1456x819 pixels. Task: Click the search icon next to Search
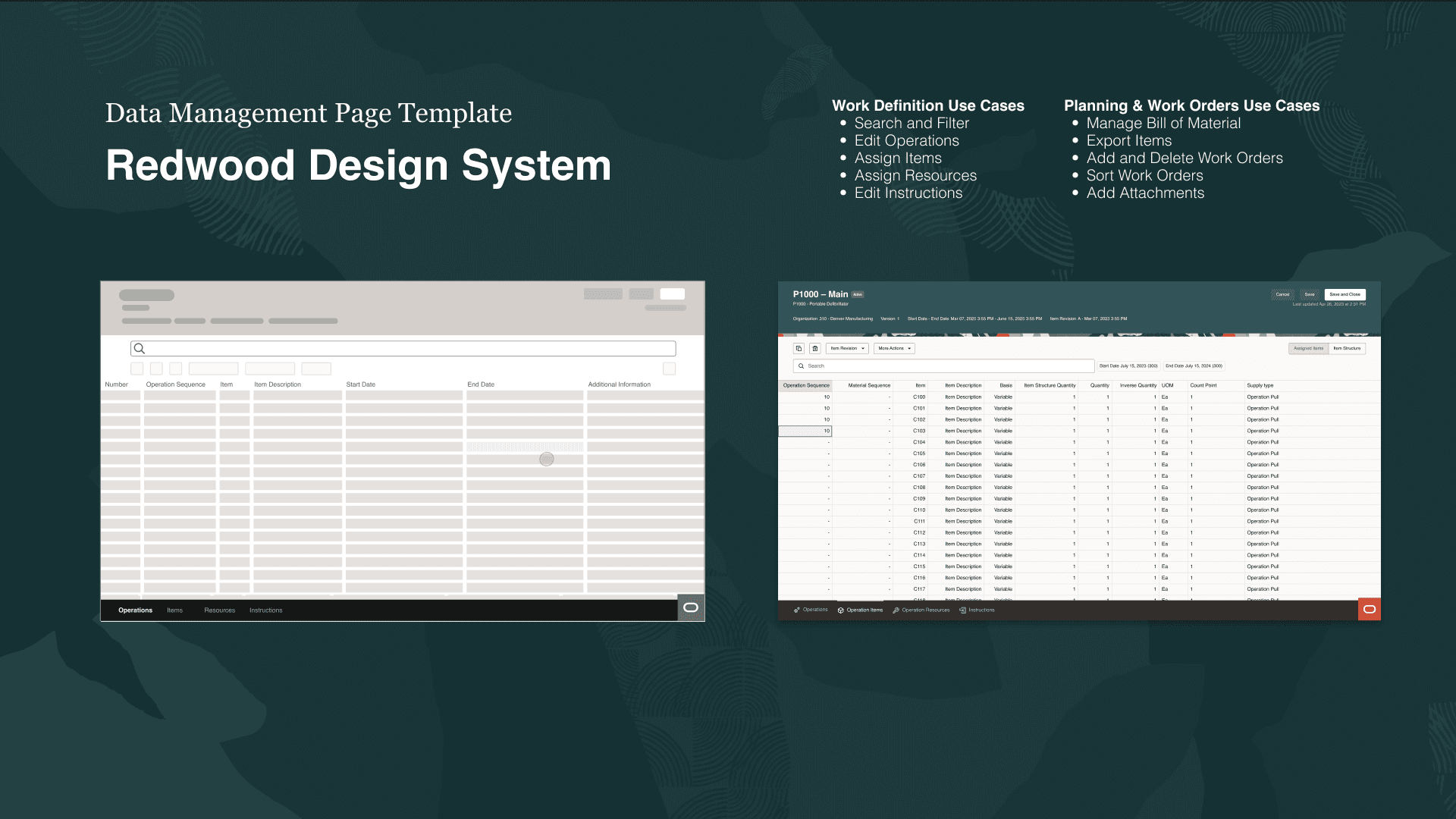pos(801,366)
